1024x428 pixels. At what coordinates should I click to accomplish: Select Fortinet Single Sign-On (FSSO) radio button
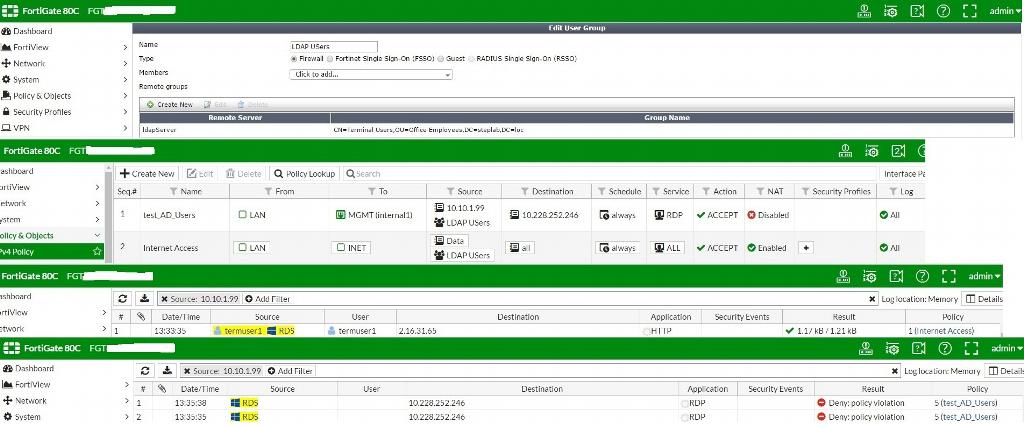(x=330, y=59)
